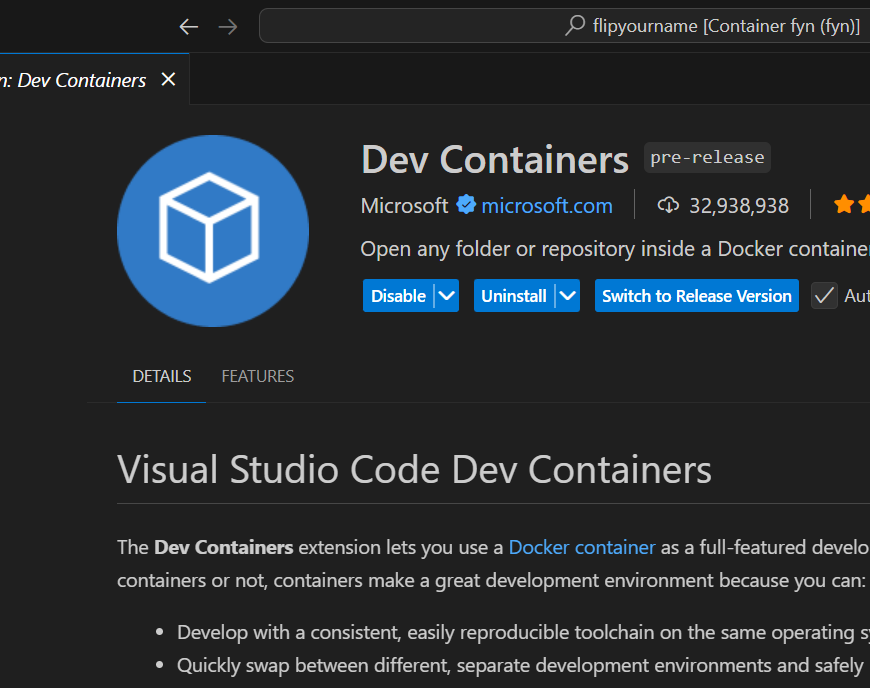
Task: Click the download cloud icon
Action: coord(668,205)
